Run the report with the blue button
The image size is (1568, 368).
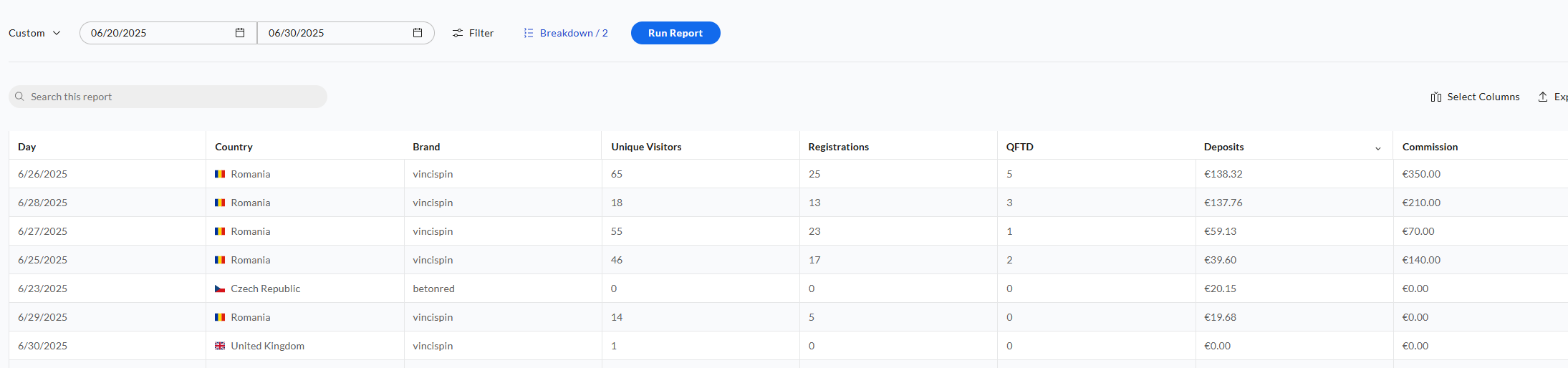click(675, 33)
